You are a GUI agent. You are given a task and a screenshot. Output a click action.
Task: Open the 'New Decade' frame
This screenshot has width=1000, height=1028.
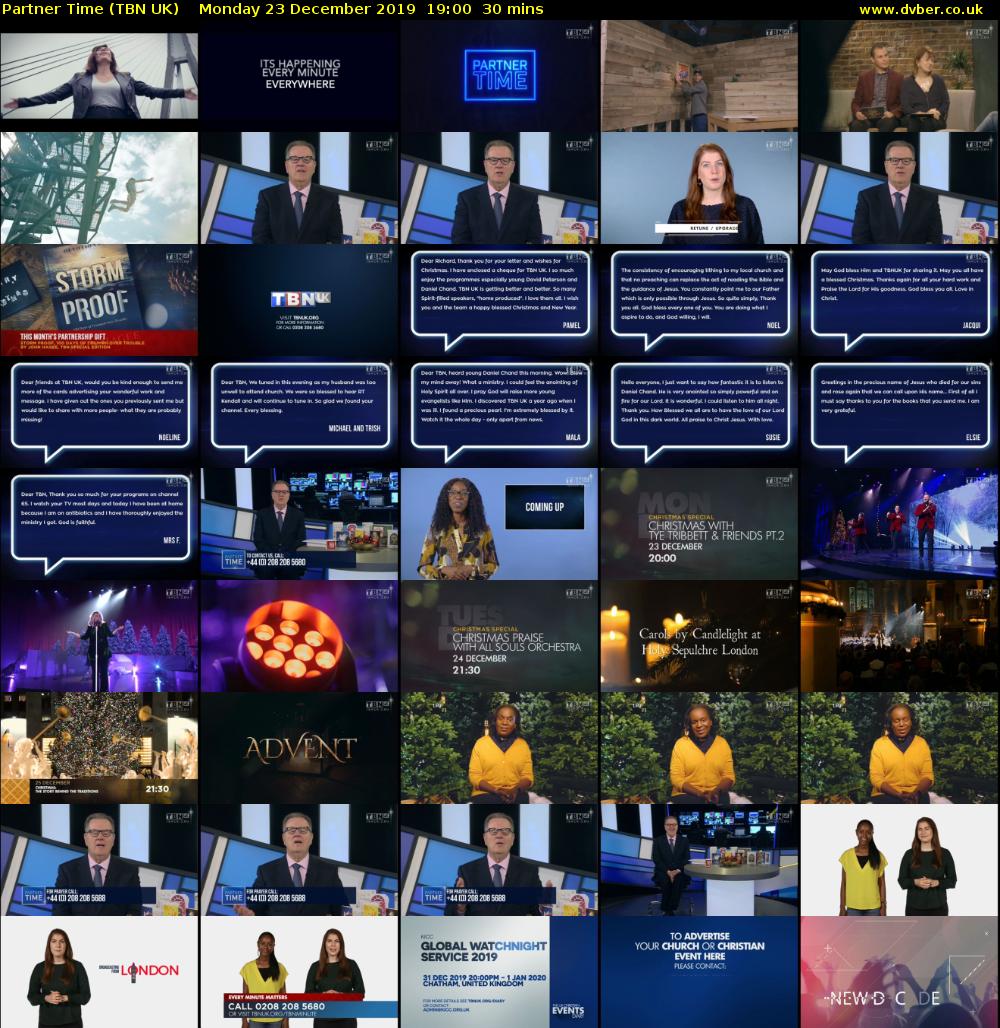[x=900, y=972]
